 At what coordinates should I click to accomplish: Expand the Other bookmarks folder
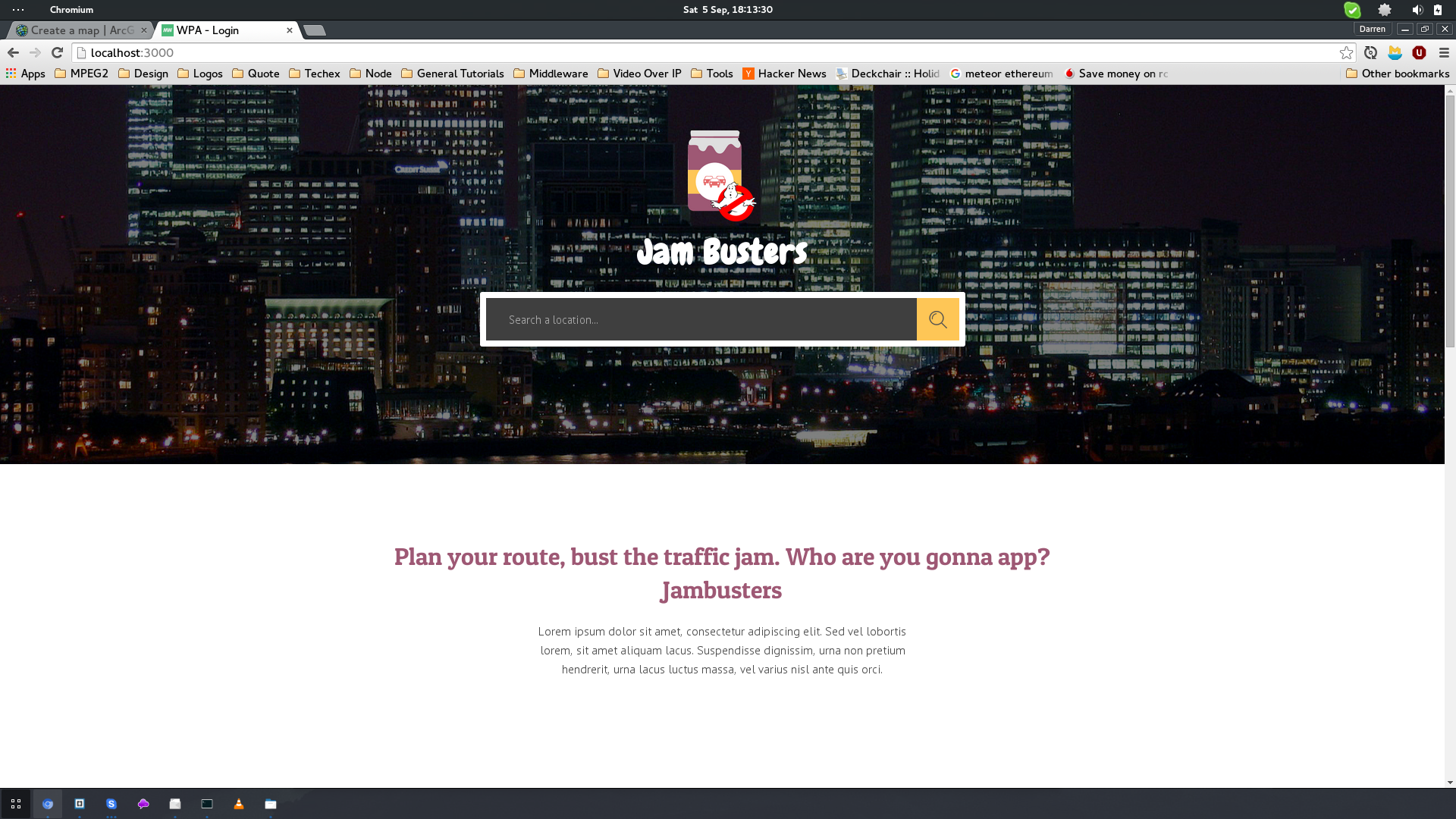click(1397, 74)
